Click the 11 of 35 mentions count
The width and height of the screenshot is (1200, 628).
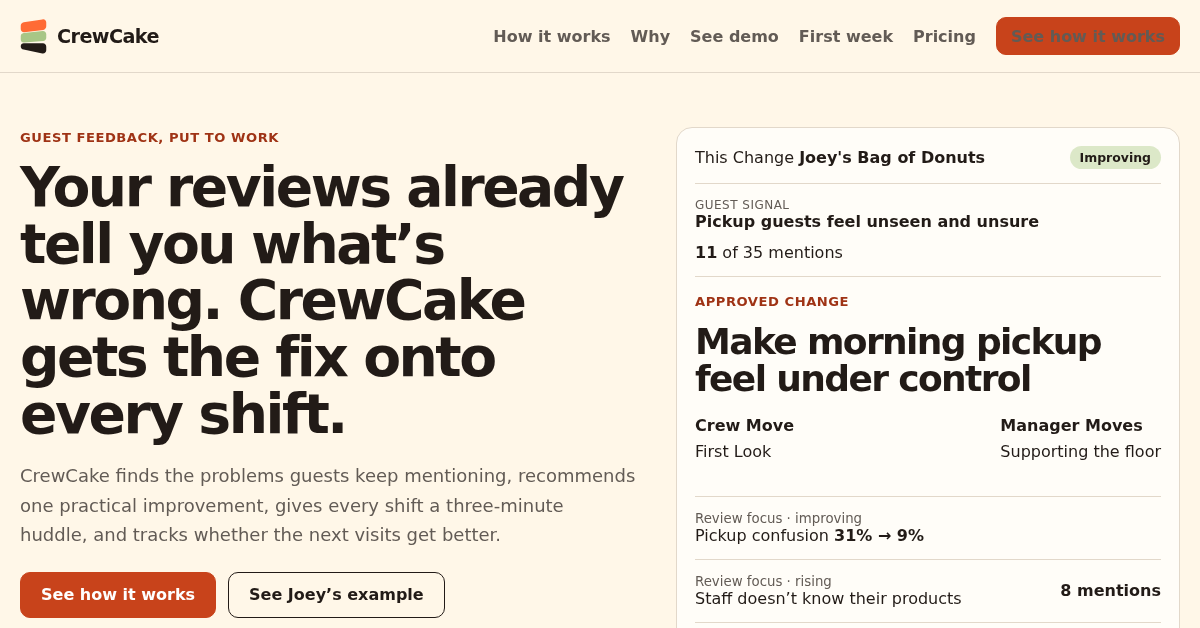pyautogui.click(x=769, y=253)
